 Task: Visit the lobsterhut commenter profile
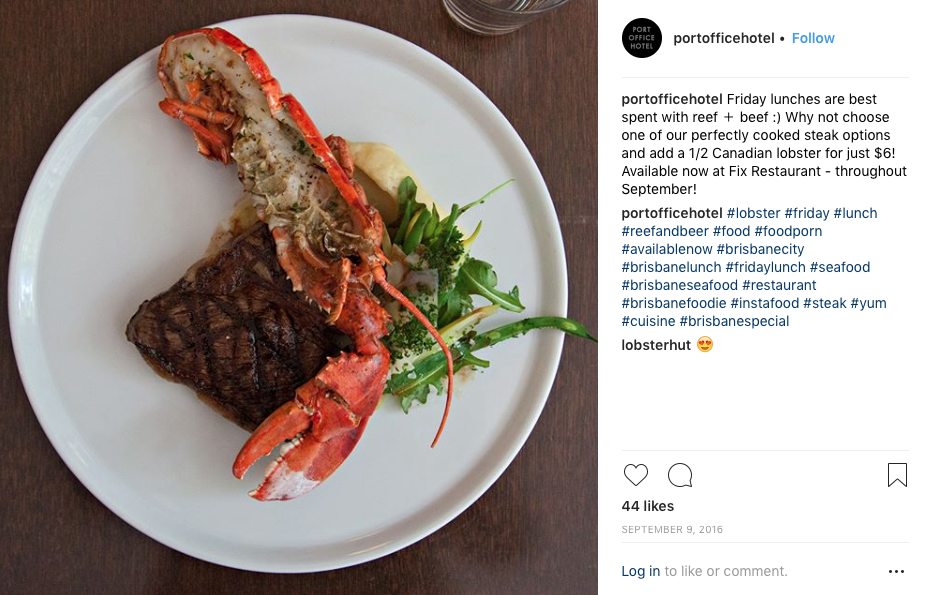coord(656,345)
